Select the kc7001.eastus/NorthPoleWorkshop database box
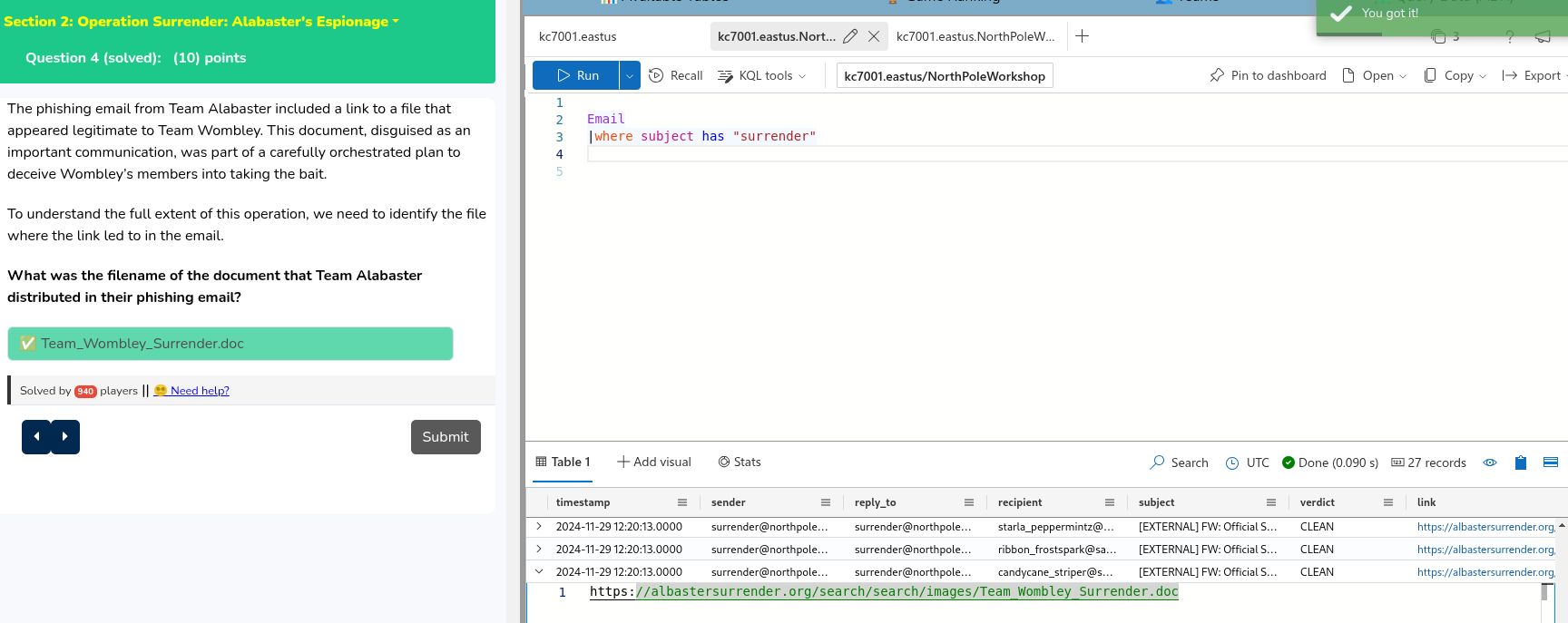Image resolution: width=1568 pixels, height=623 pixels. click(x=945, y=76)
